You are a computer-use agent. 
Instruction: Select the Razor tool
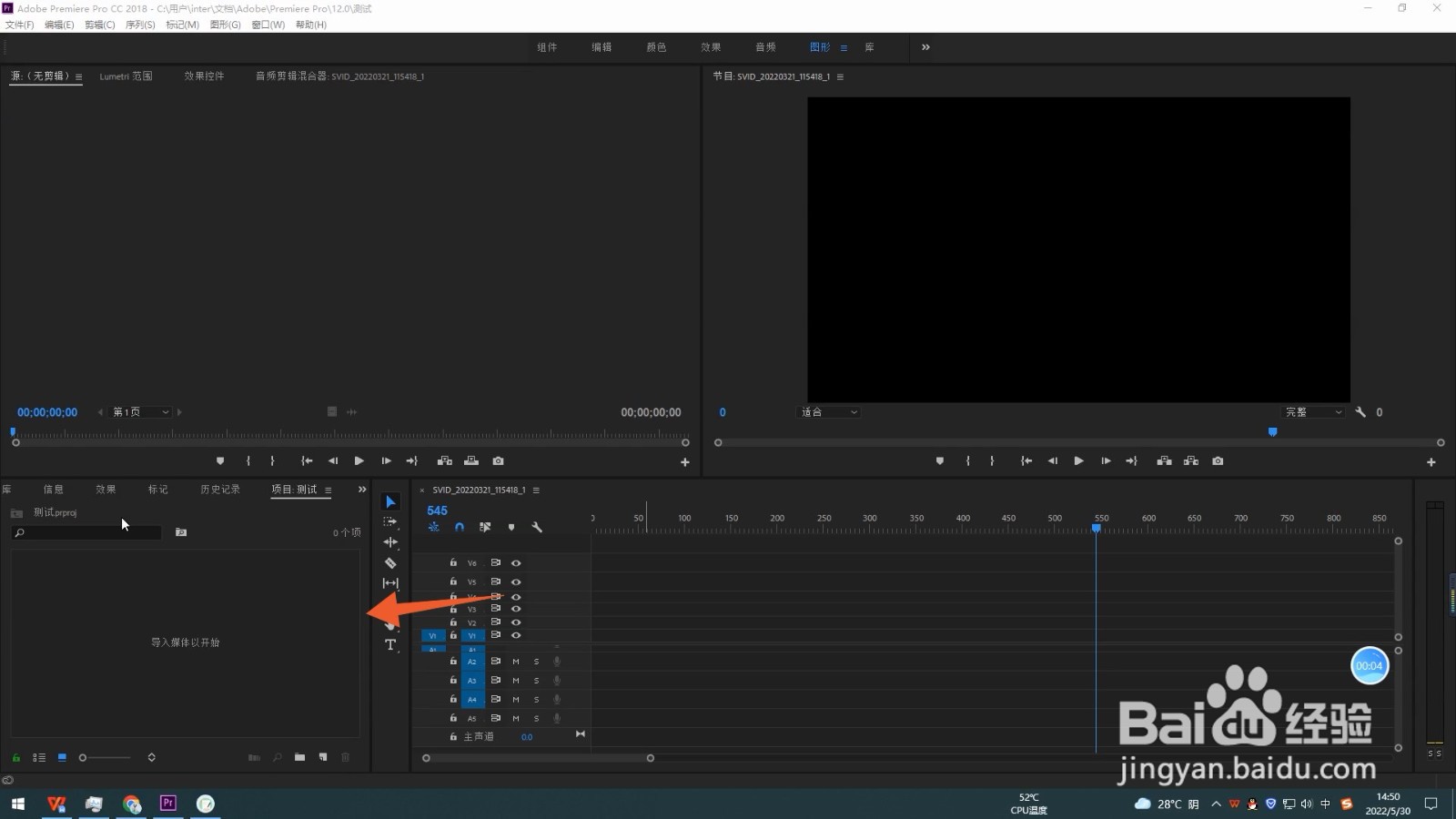pyautogui.click(x=390, y=563)
